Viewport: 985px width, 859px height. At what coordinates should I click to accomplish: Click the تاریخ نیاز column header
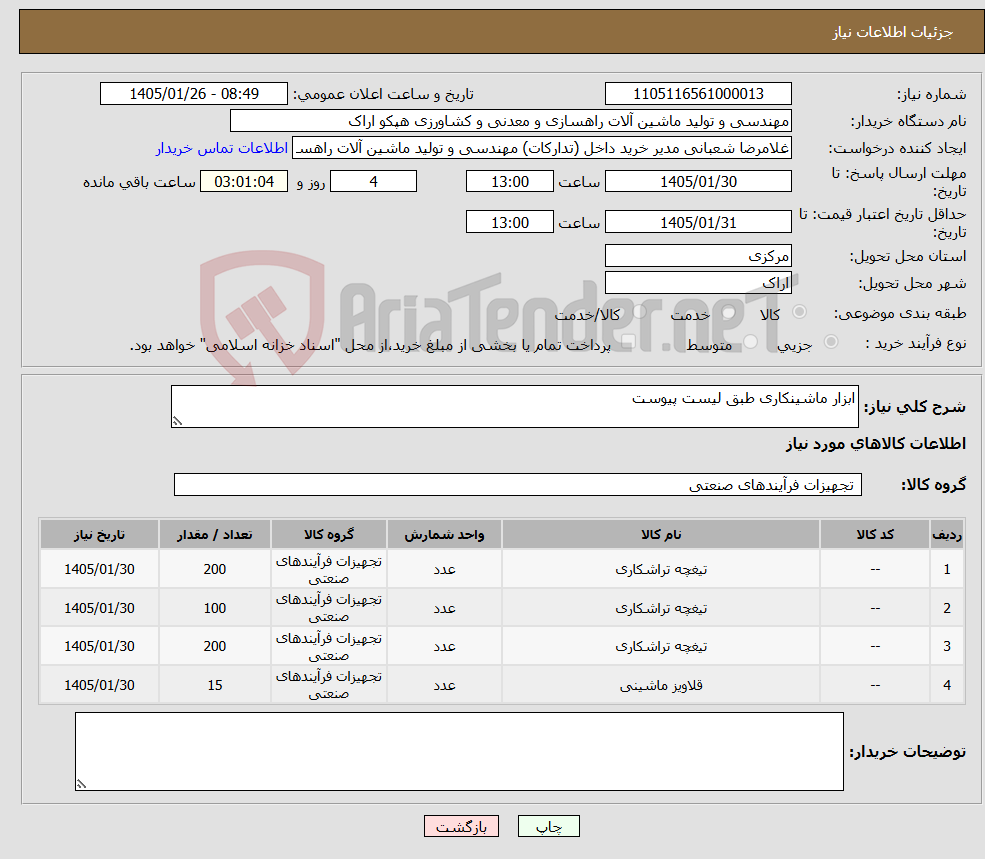[x=99, y=534]
